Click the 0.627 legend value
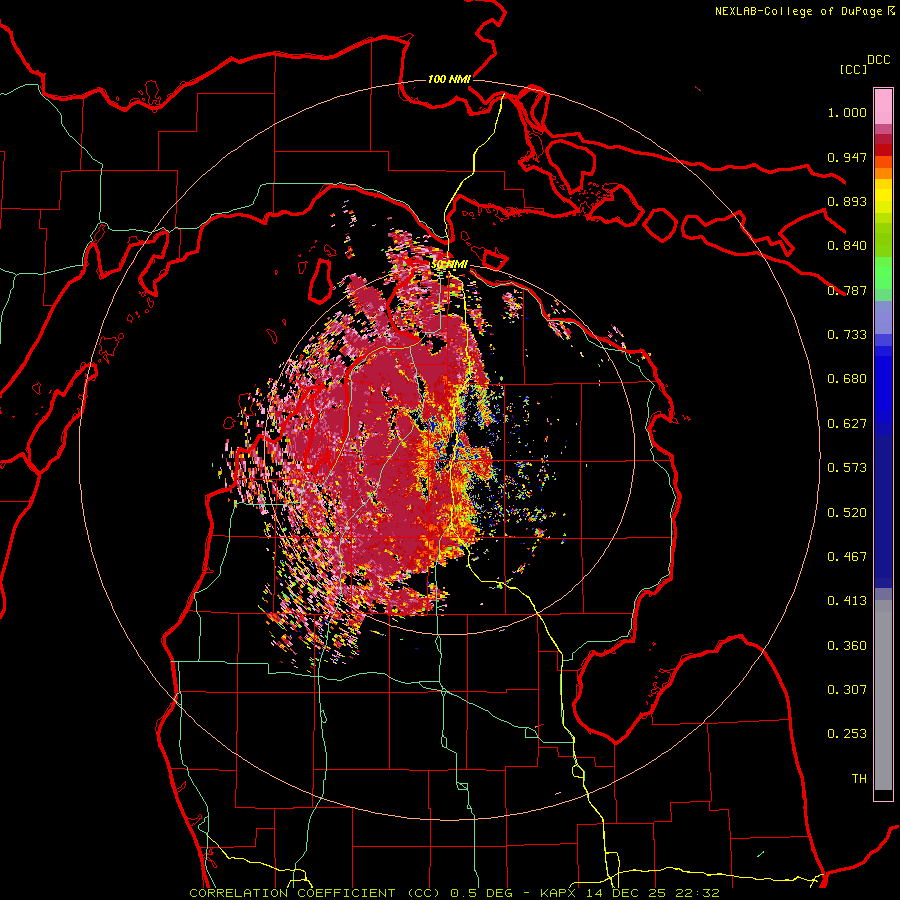 847,424
